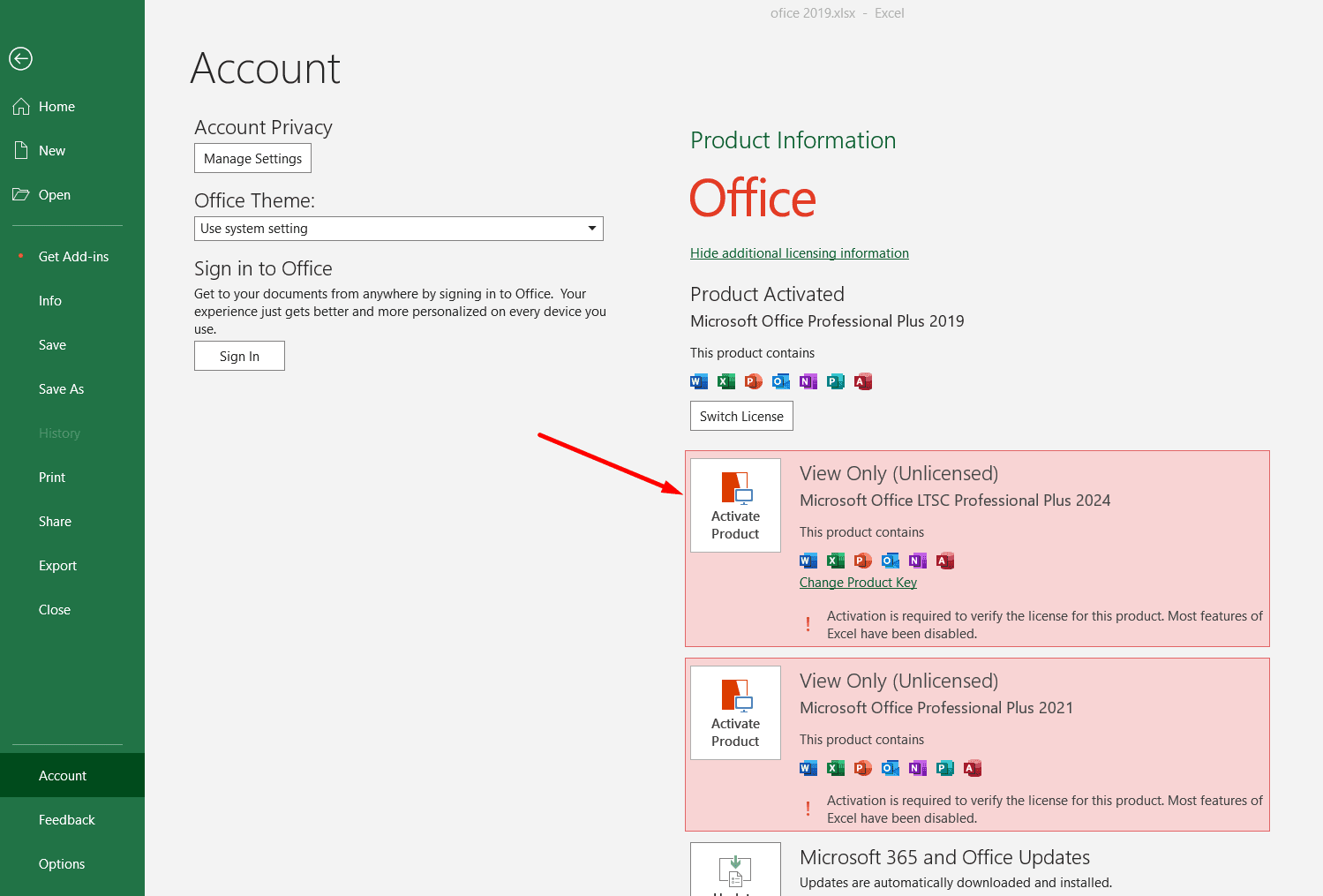Select Save As in the sidebar

pos(61,389)
